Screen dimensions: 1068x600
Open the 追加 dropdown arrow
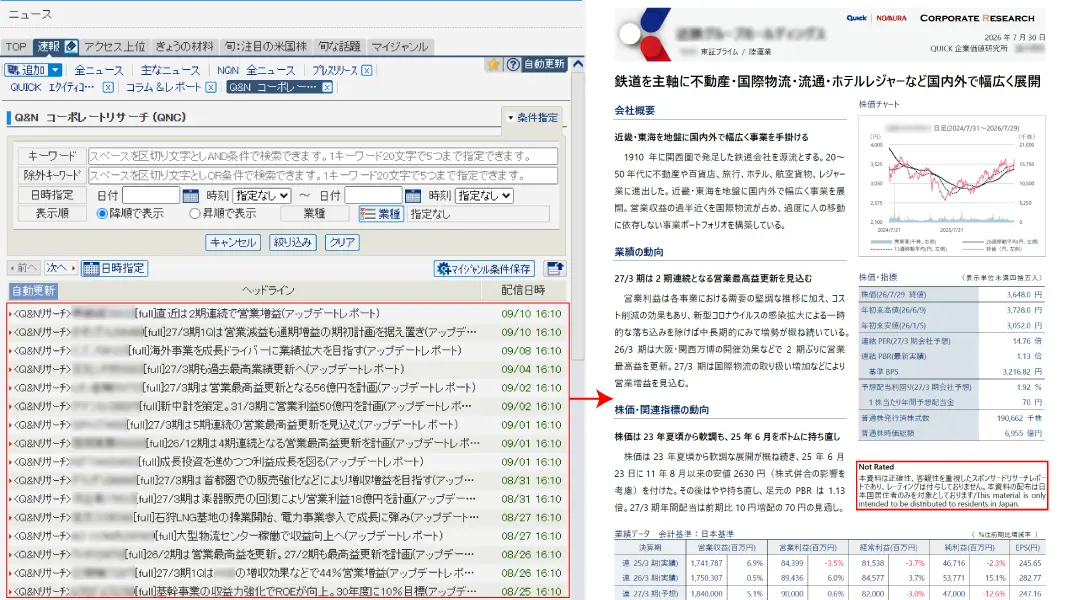(x=55, y=70)
